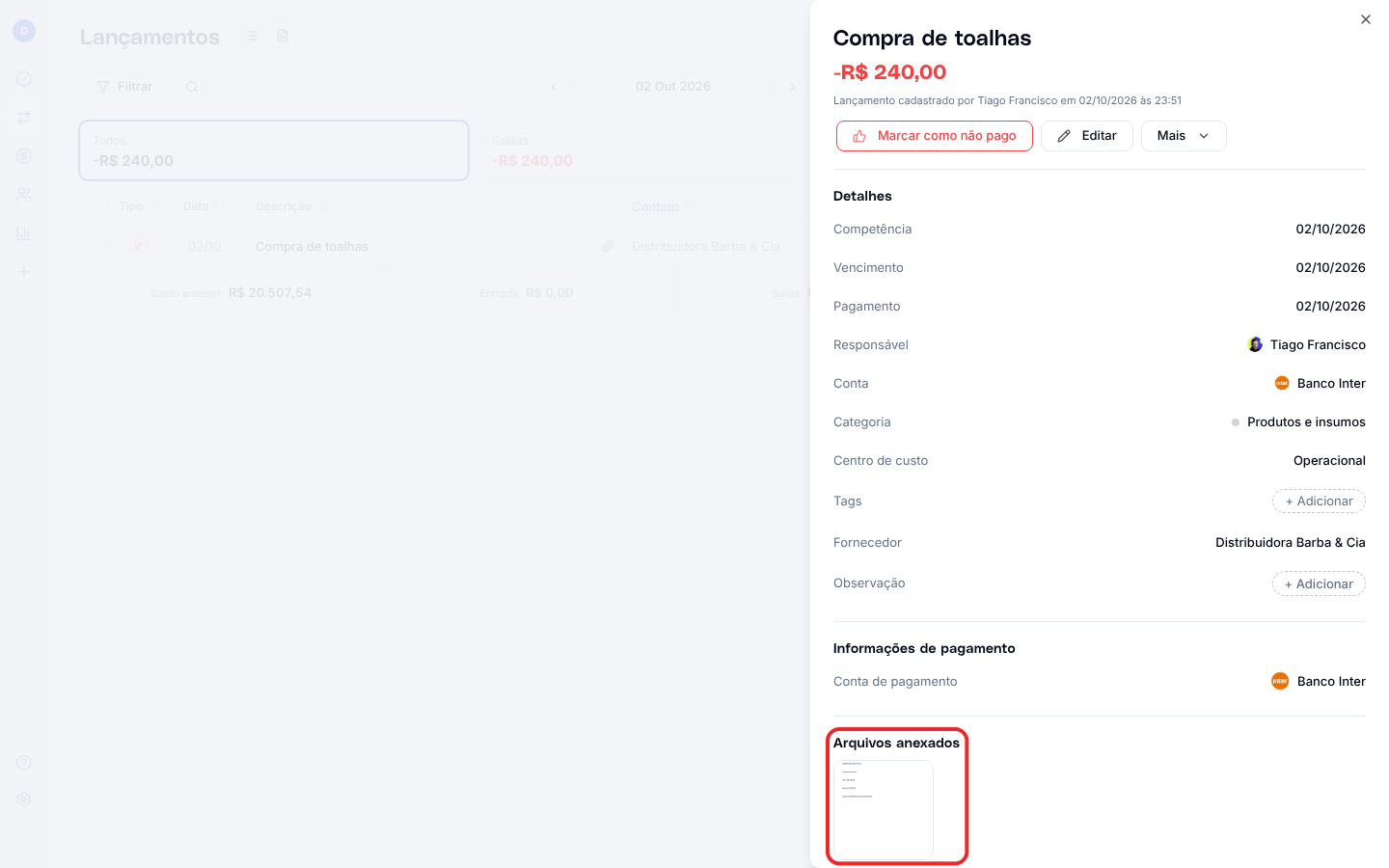The width and height of the screenshot is (1389, 868).
Task: Click the Operacional cost center value
Action: coord(1329,461)
